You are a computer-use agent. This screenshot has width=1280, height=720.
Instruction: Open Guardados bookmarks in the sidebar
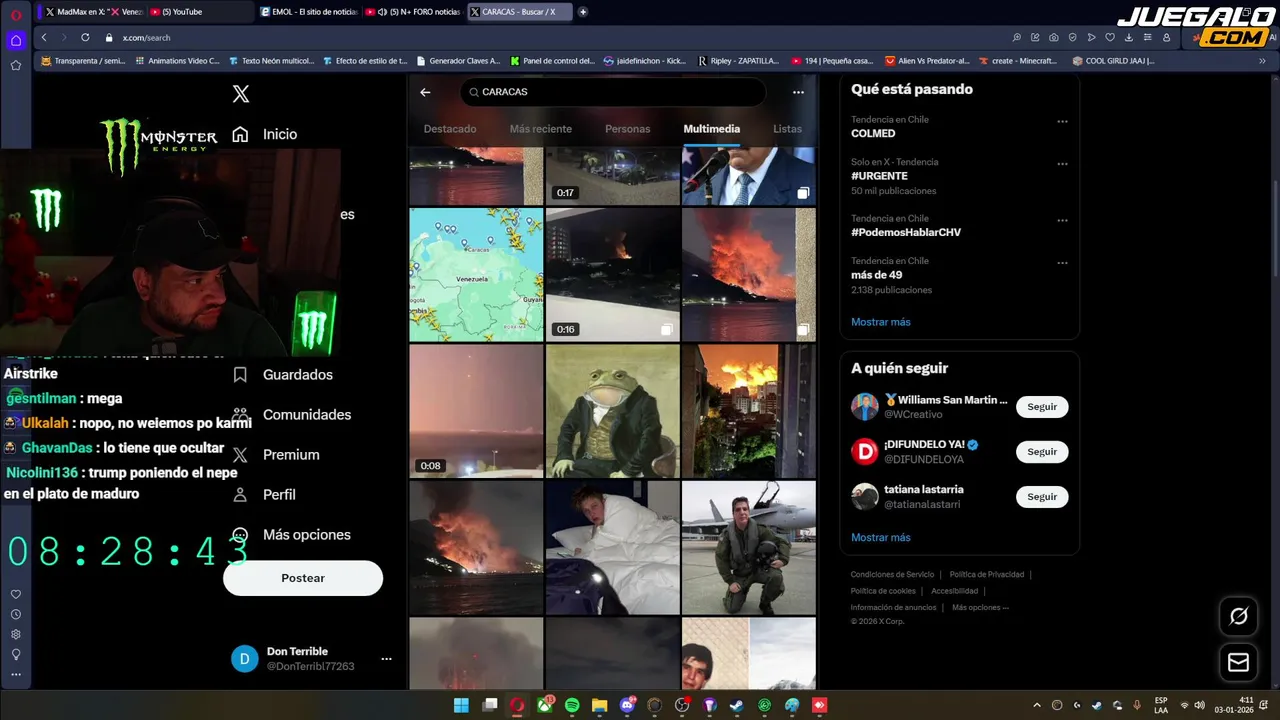[282, 374]
